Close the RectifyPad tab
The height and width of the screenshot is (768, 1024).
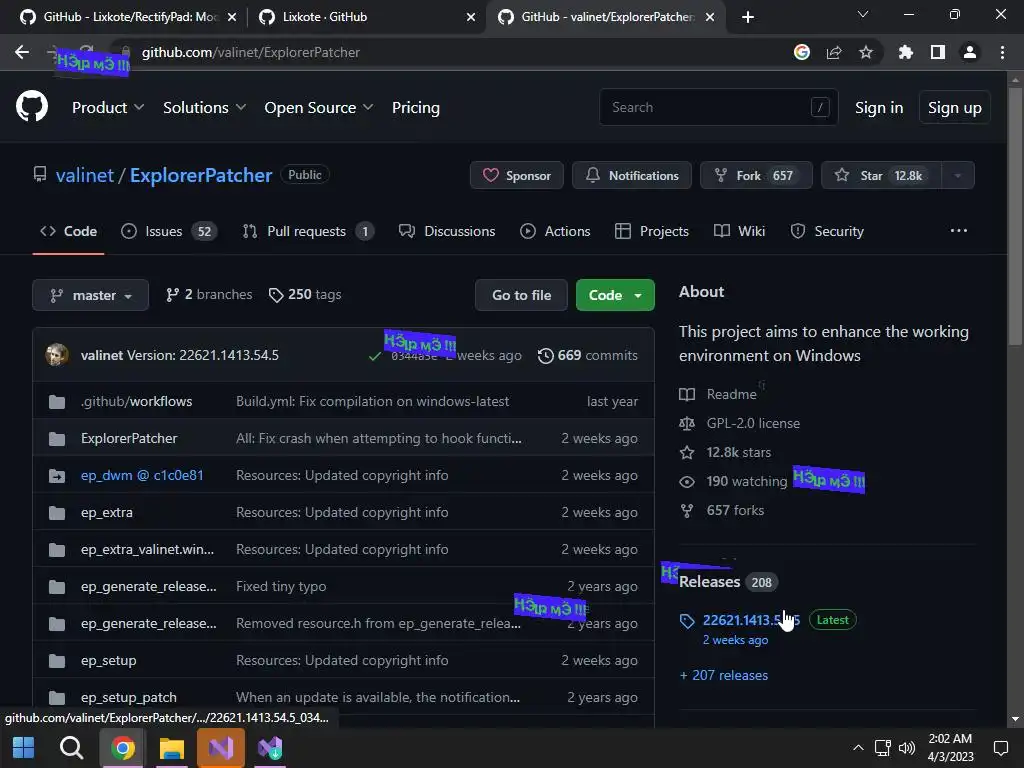(232, 17)
